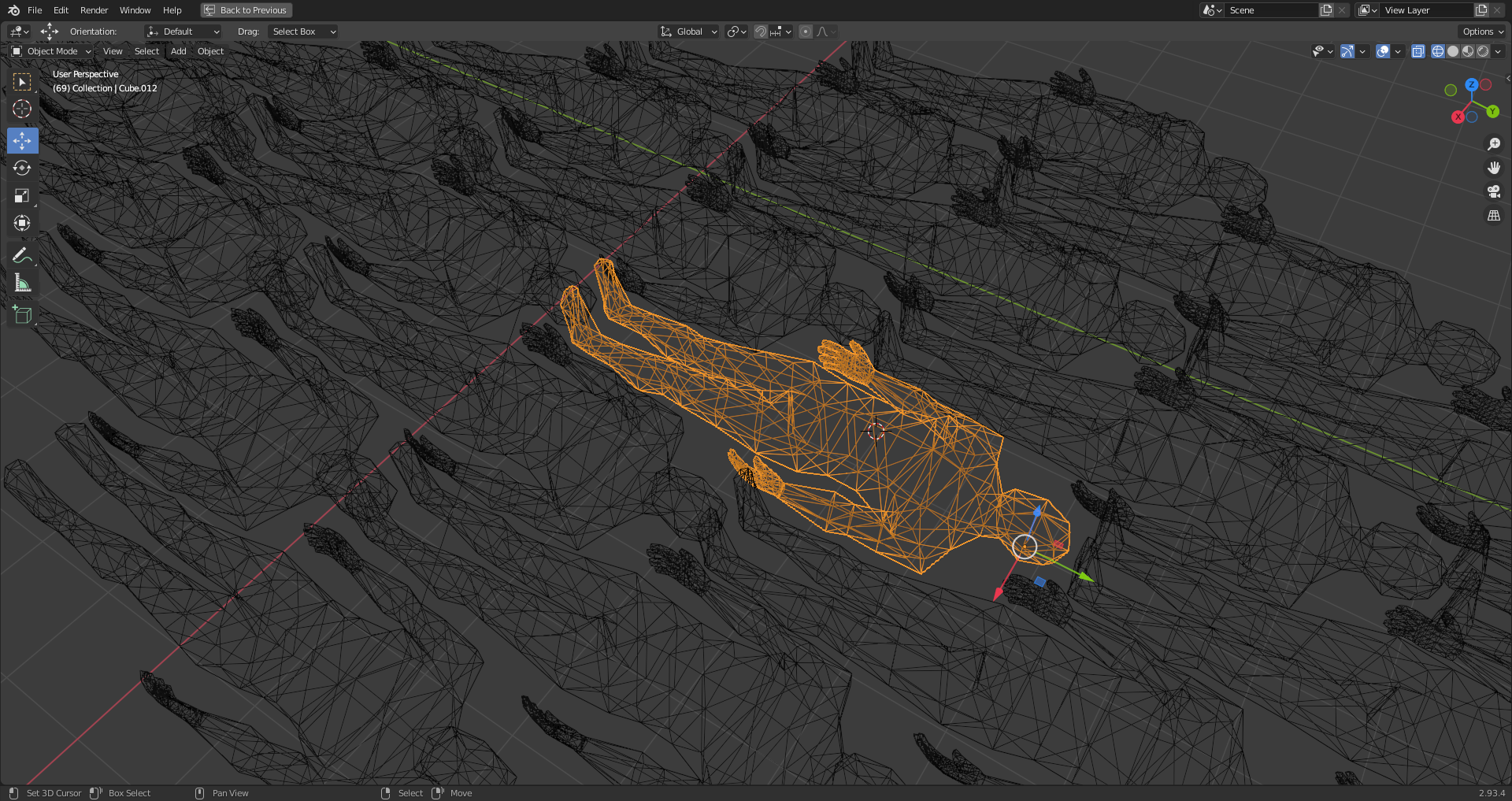The height and width of the screenshot is (801, 1512).
Task: Open object types visibility dropdown
Action: pyautogui.click(x=1322, y=51)
